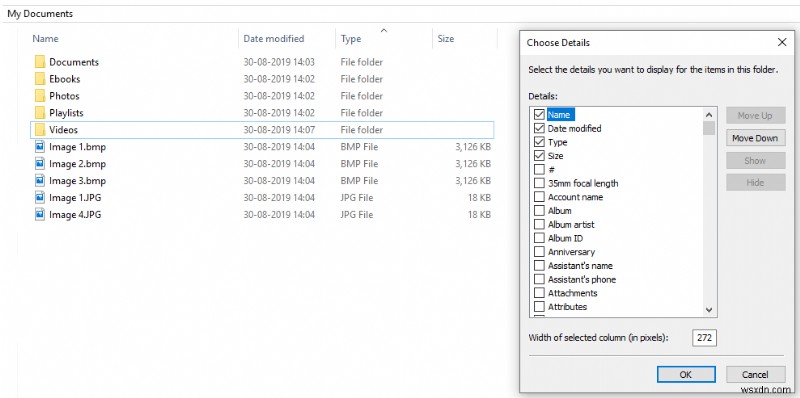Uncheck the Type detail checkbox

click(539, 142)
